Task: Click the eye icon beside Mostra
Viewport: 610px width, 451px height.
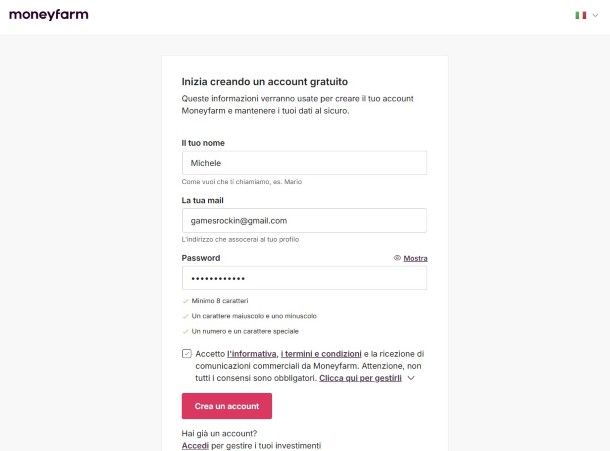Action: pos(397,258)
